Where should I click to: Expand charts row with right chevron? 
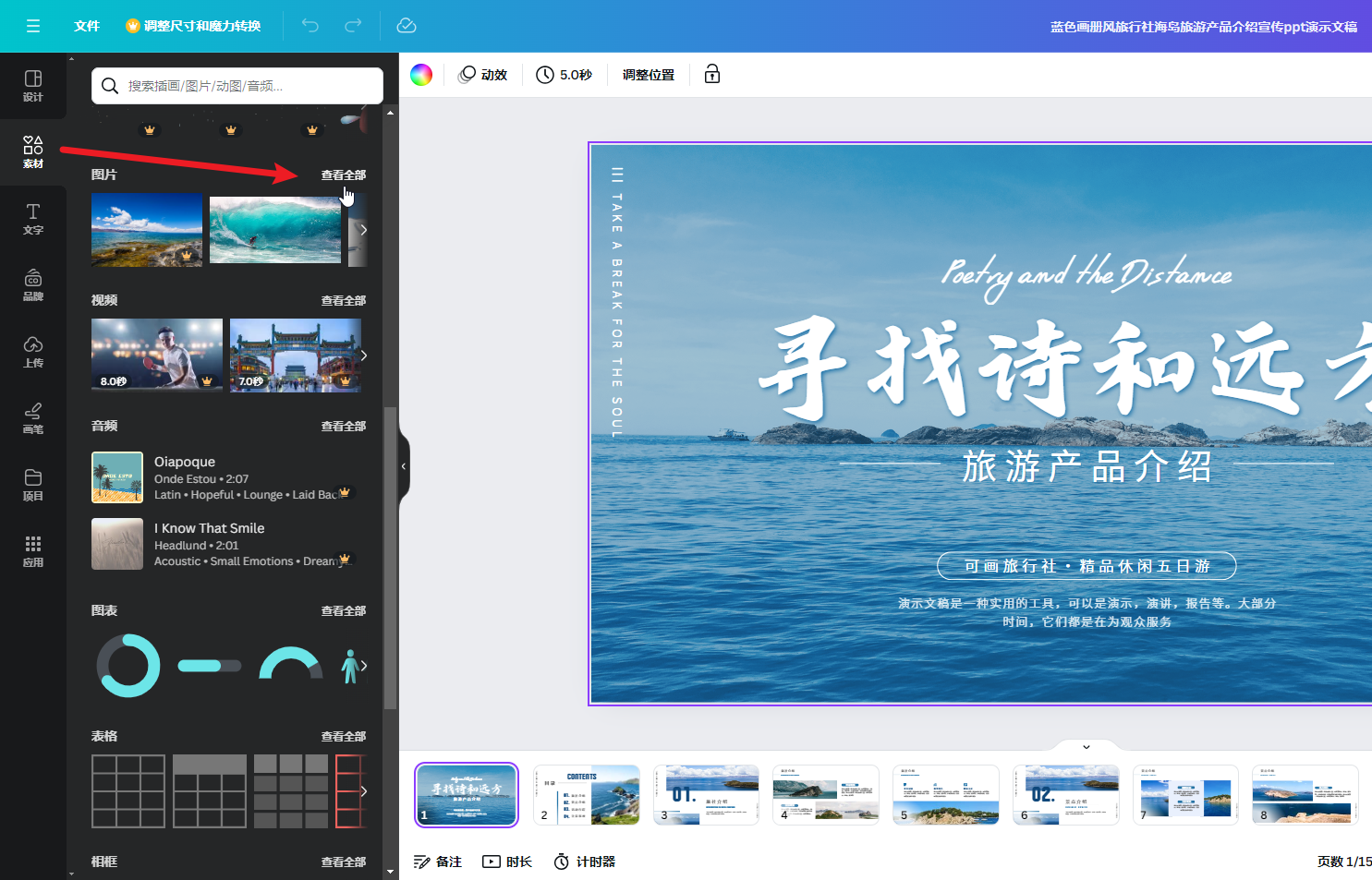point(364,666)
